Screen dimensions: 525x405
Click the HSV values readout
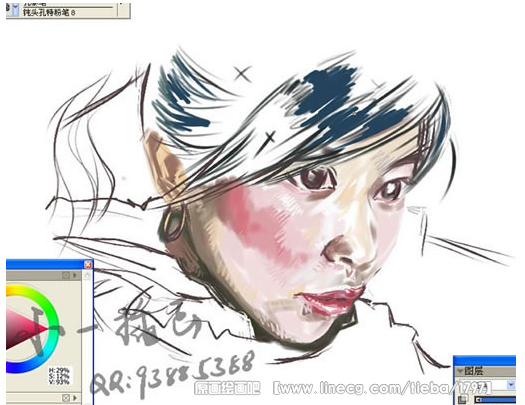pyautogui.click(x=59, y=376)
